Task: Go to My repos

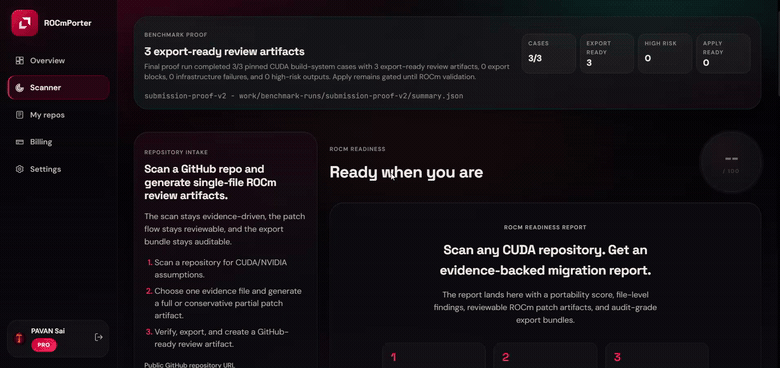Action: (x=59, y=115)
